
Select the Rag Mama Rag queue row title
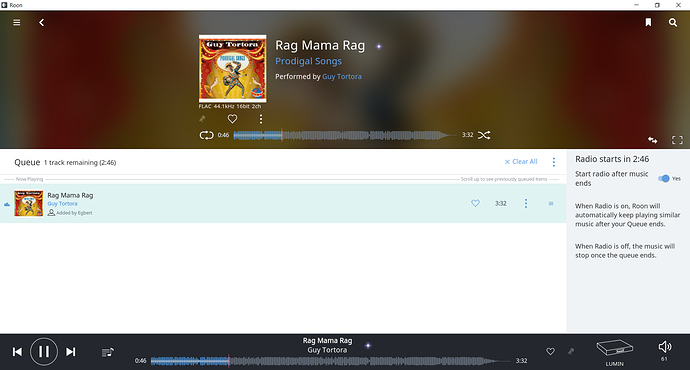coord(70,195)
